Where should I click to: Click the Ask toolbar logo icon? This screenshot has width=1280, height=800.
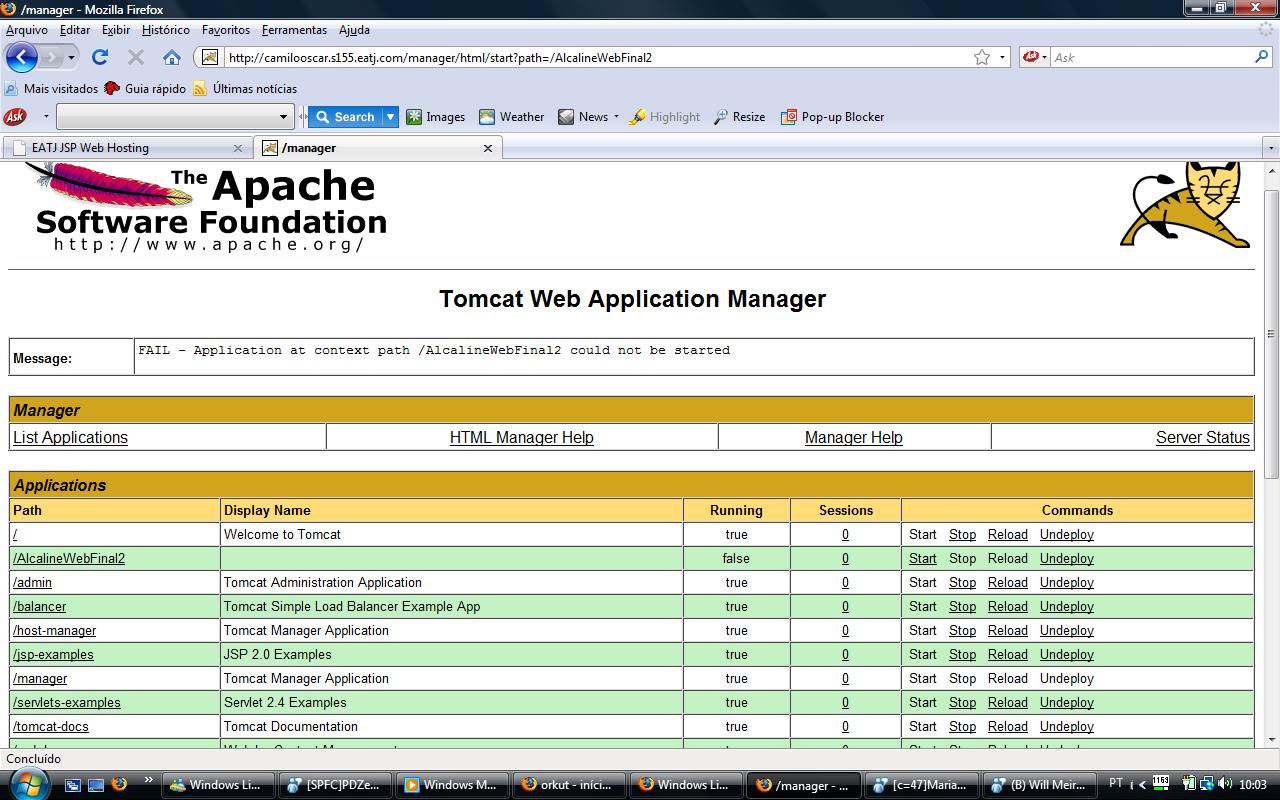tap(15, 117)
